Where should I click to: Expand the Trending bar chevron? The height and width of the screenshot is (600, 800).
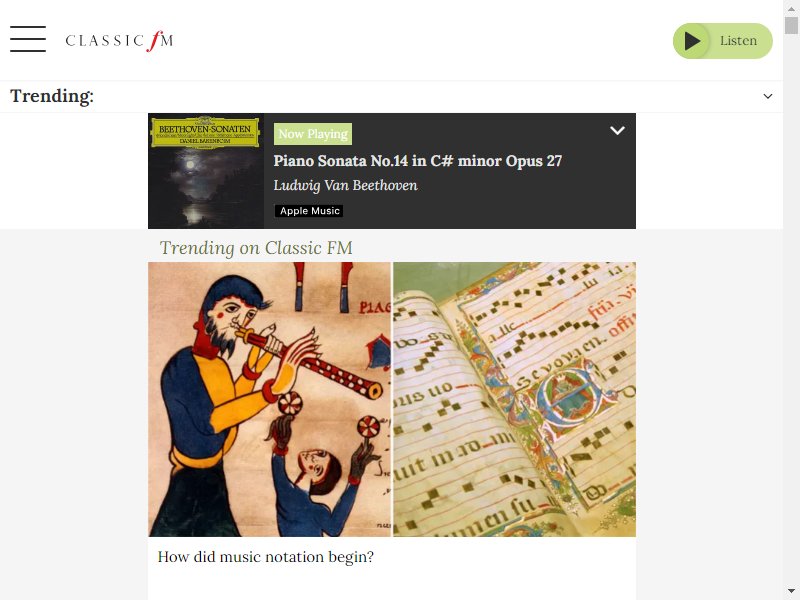click(x=767, y=96)
